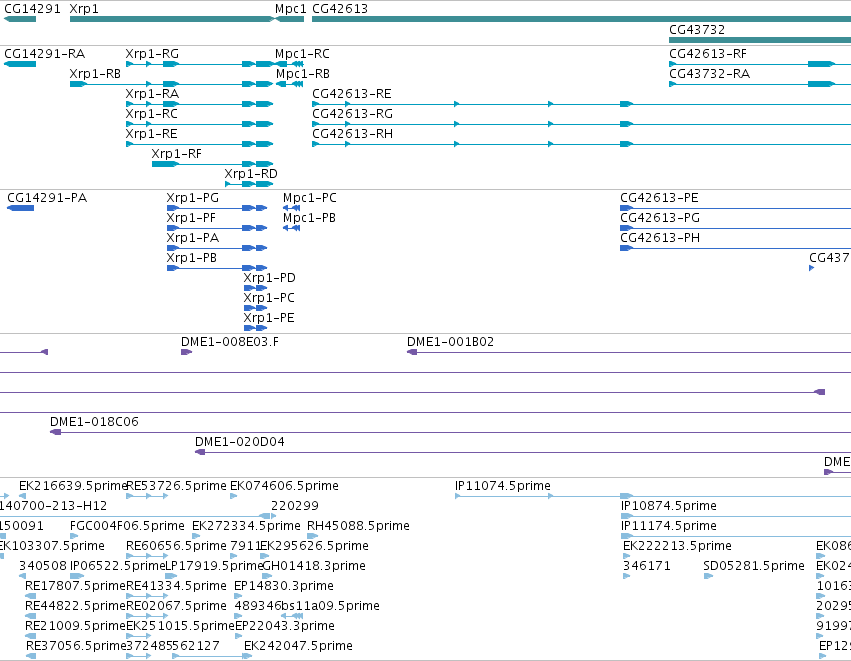Click transcript label CG42613-RG

[352, 114]
